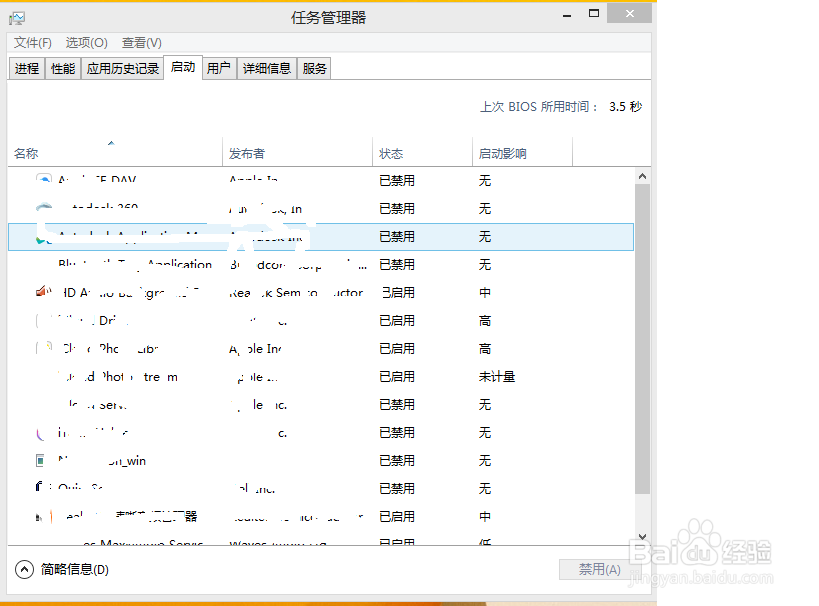
Task: Click the scrollbar down arrow
Action: 643,536
